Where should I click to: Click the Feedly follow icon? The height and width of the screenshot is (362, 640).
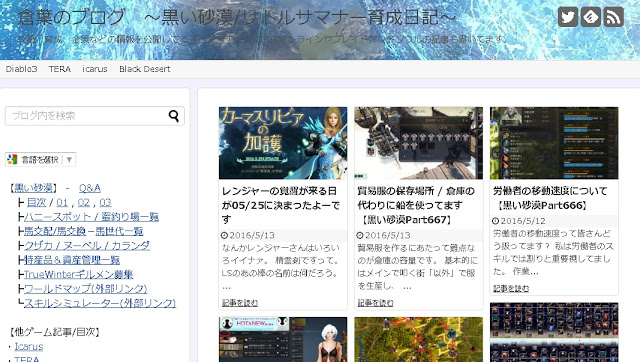(591, 17)
